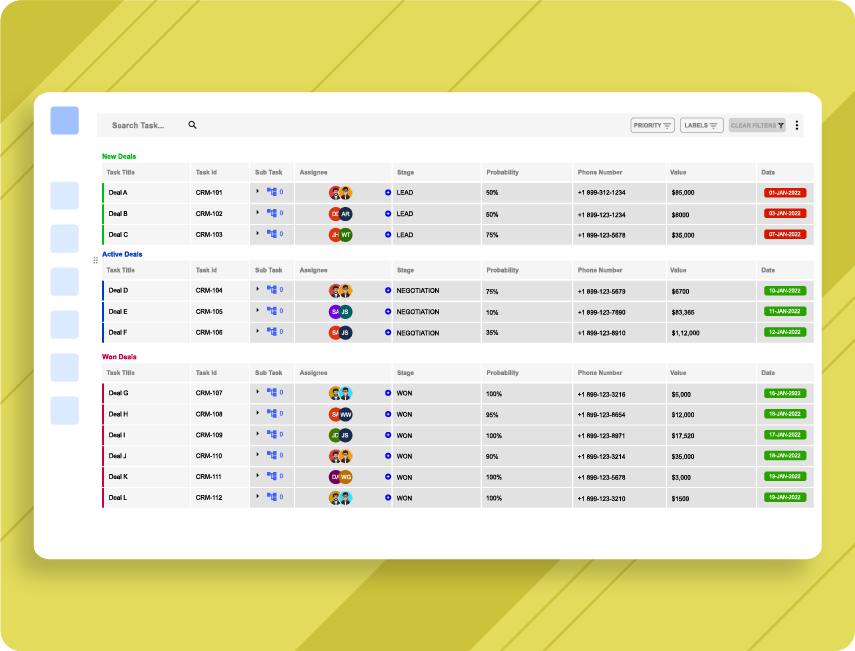Viewport: 855px width, 651px height.
Task: Click the subtask tree icon beside Deal A
Action: click(x=272, y=192)
